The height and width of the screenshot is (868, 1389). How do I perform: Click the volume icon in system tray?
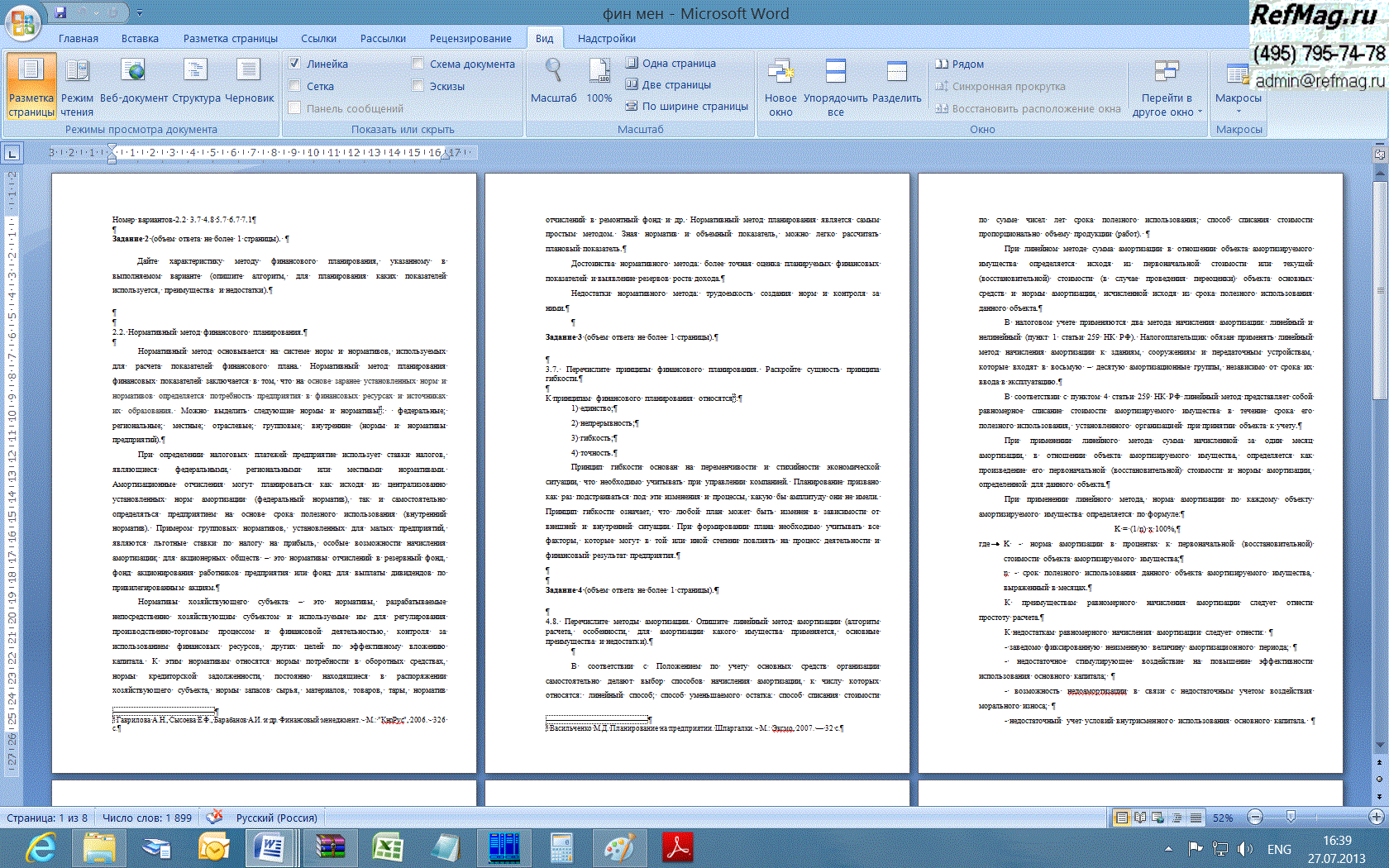[1244, 849]
